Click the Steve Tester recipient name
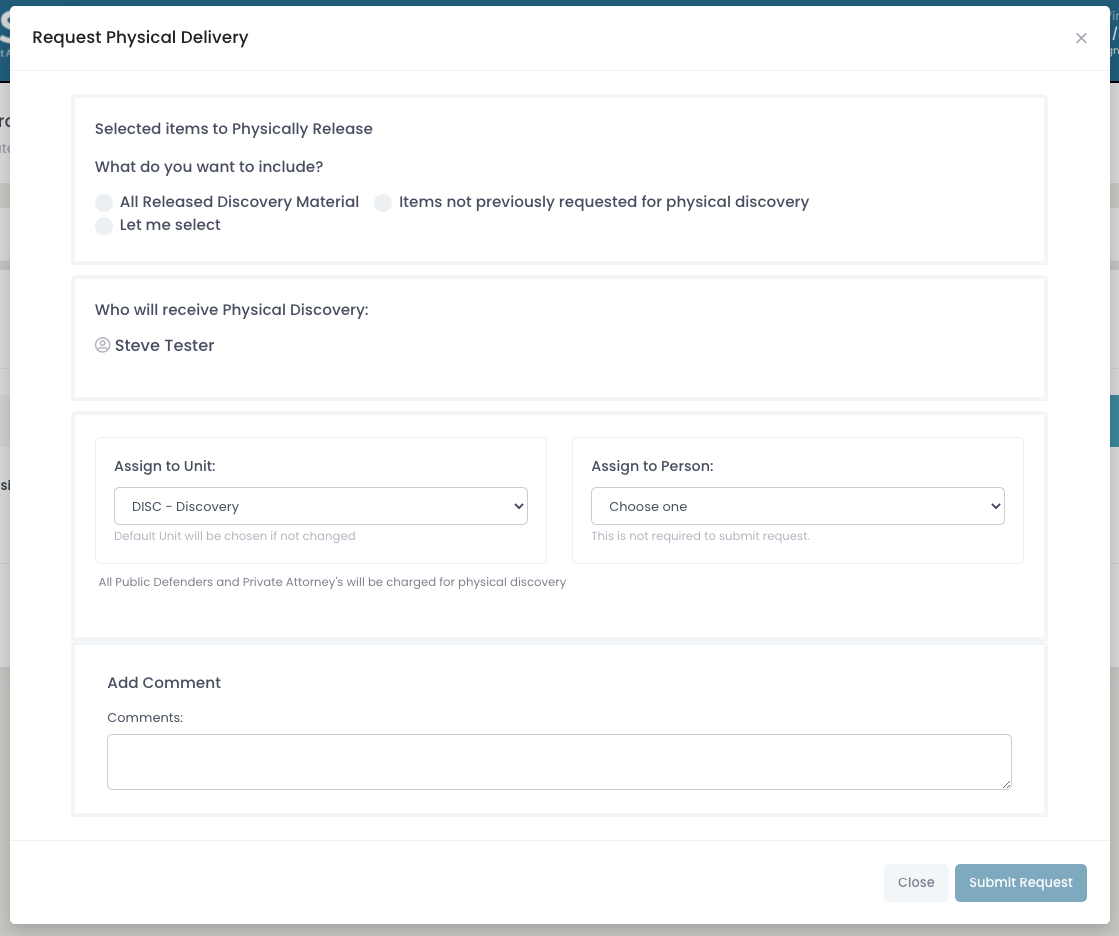This screenshot has height=936, width=1119. (x=164, y=345)
